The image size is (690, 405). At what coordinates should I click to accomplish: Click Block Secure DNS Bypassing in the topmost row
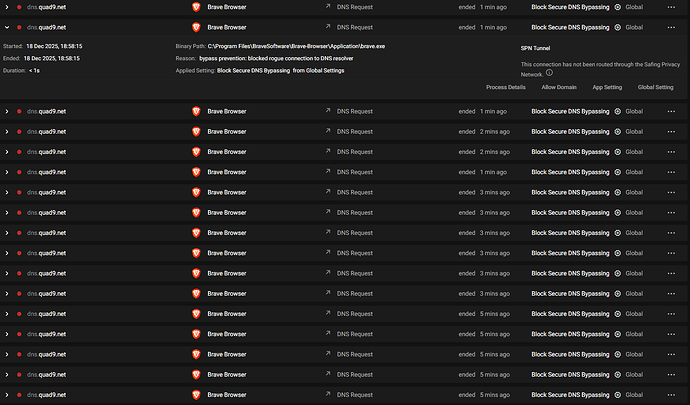pyautogui.click(x=570, y=6)
